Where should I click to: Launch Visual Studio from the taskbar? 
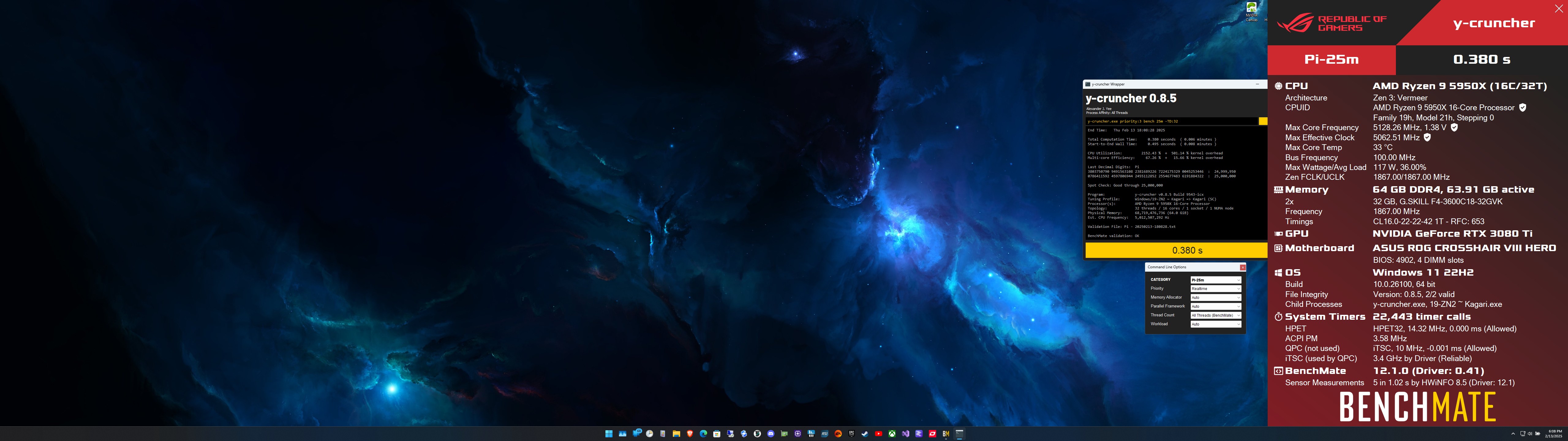coord(906,434)
